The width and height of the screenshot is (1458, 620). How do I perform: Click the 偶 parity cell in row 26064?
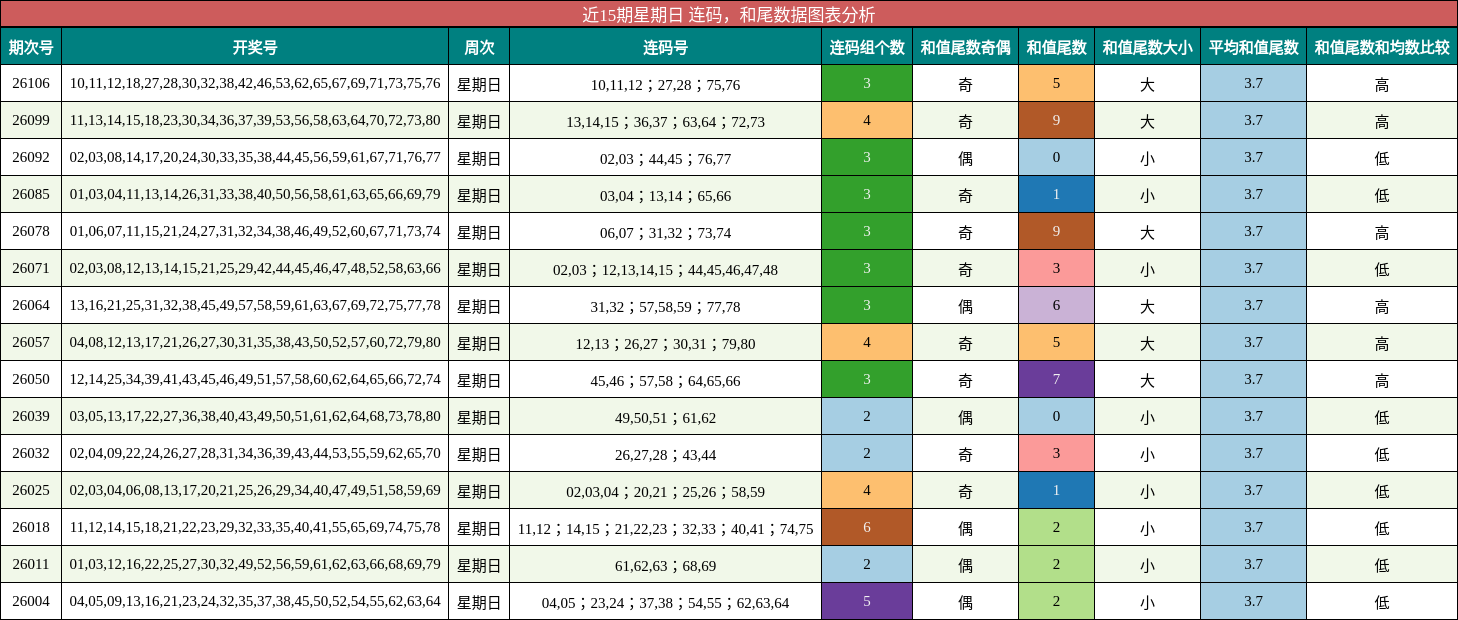(966, 305)
